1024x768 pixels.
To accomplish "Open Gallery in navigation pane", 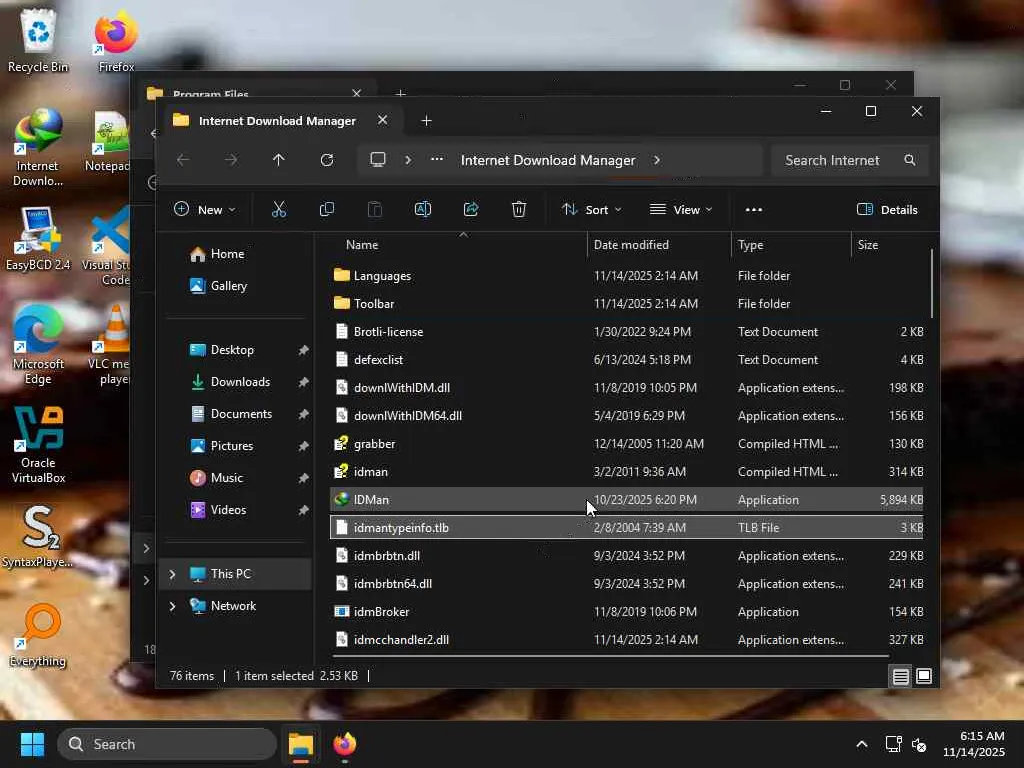I will pyautogui.click(x=229, y=286).
